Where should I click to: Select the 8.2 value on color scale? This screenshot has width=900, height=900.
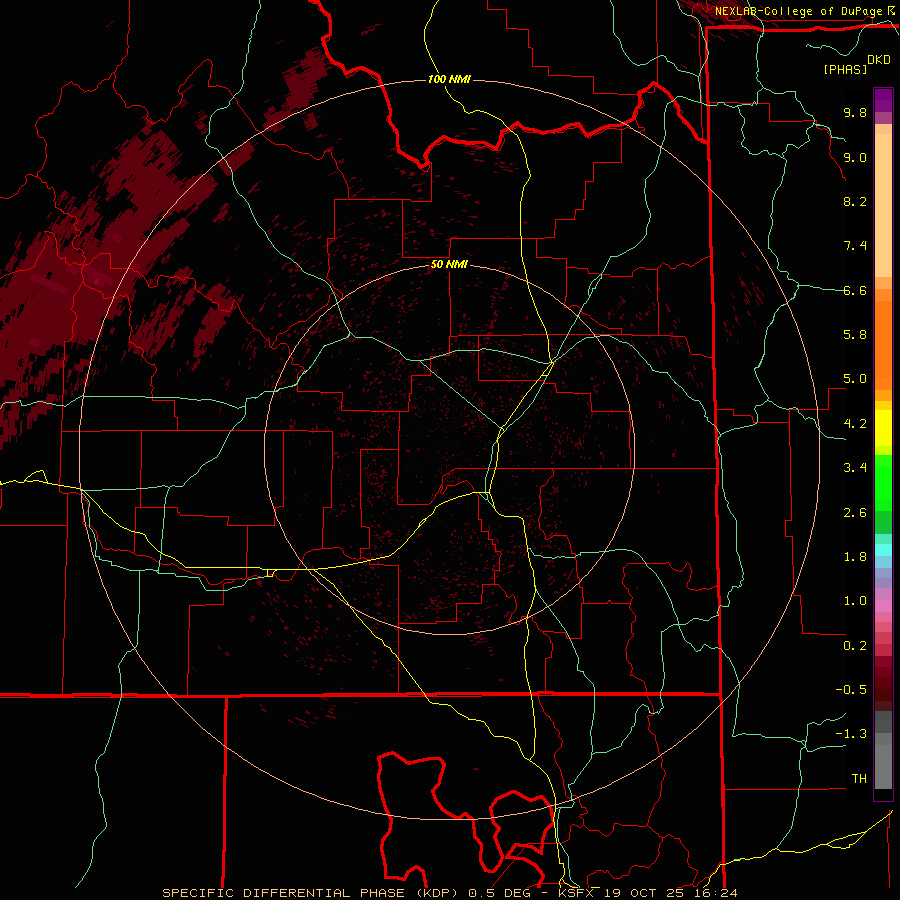[855, 201]
